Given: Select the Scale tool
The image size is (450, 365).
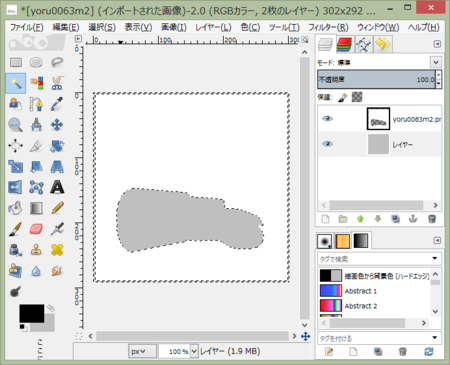Looking at the screenshot, I should (16, 167).
